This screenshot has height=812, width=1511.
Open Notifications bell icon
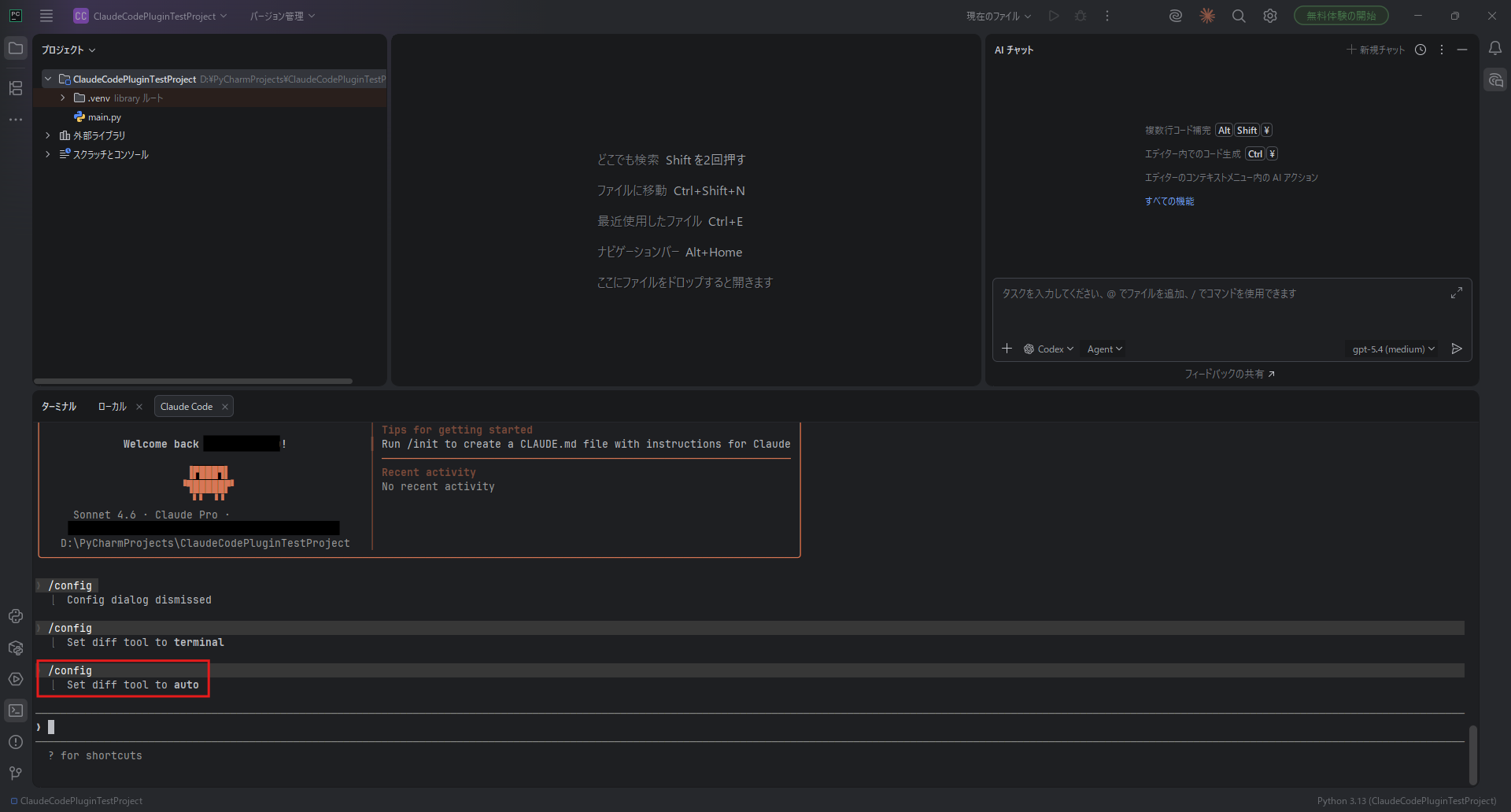[1494, 49]
